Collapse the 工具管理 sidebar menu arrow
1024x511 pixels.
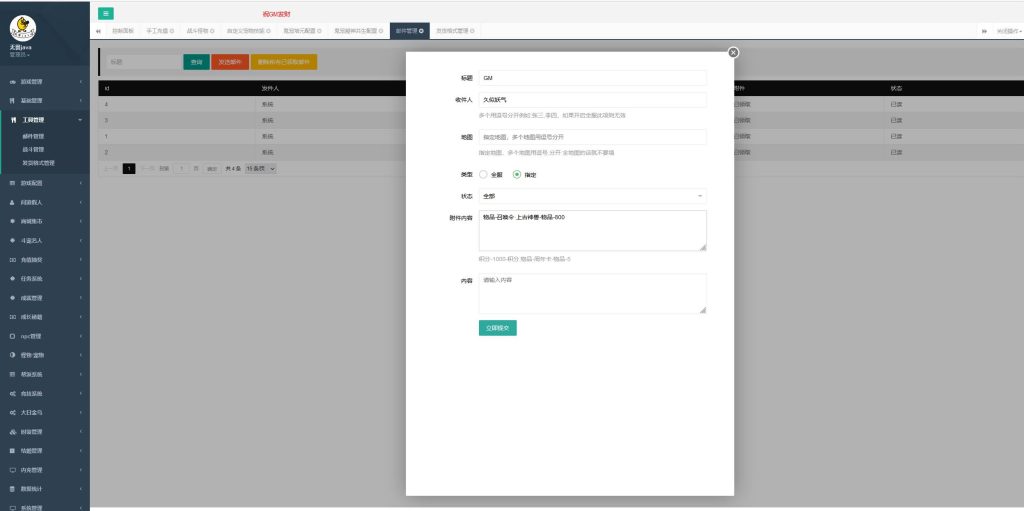(x=80, y=120)
